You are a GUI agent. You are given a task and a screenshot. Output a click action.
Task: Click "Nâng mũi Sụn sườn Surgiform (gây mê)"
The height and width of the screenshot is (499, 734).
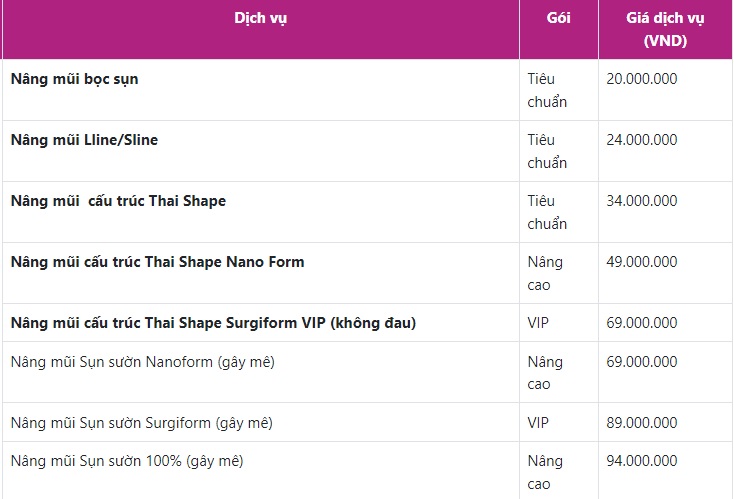[x=142, y=423]
